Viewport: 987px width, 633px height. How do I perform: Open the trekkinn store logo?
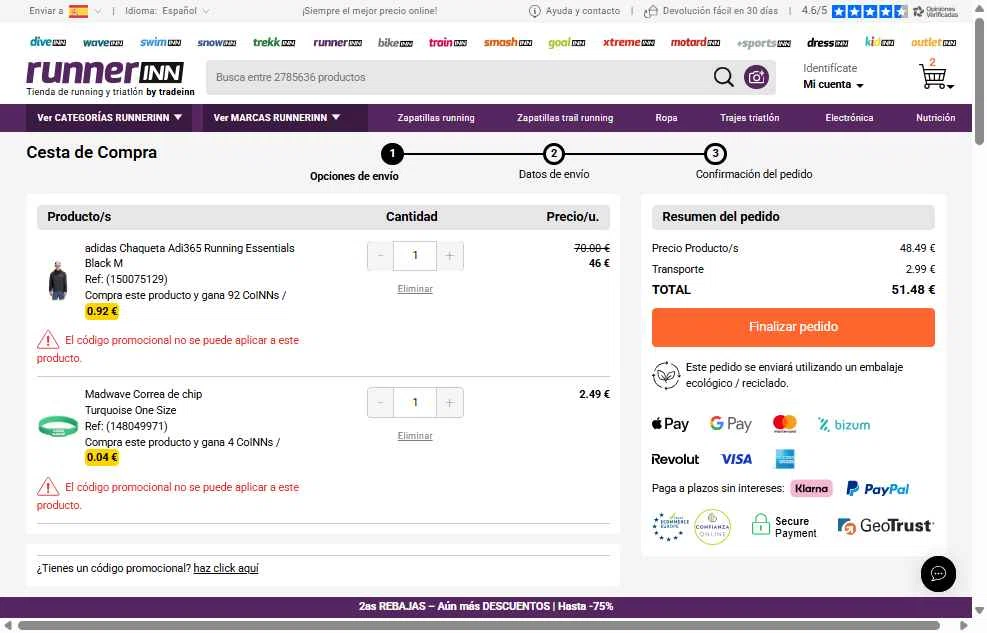tap(273, 42)
